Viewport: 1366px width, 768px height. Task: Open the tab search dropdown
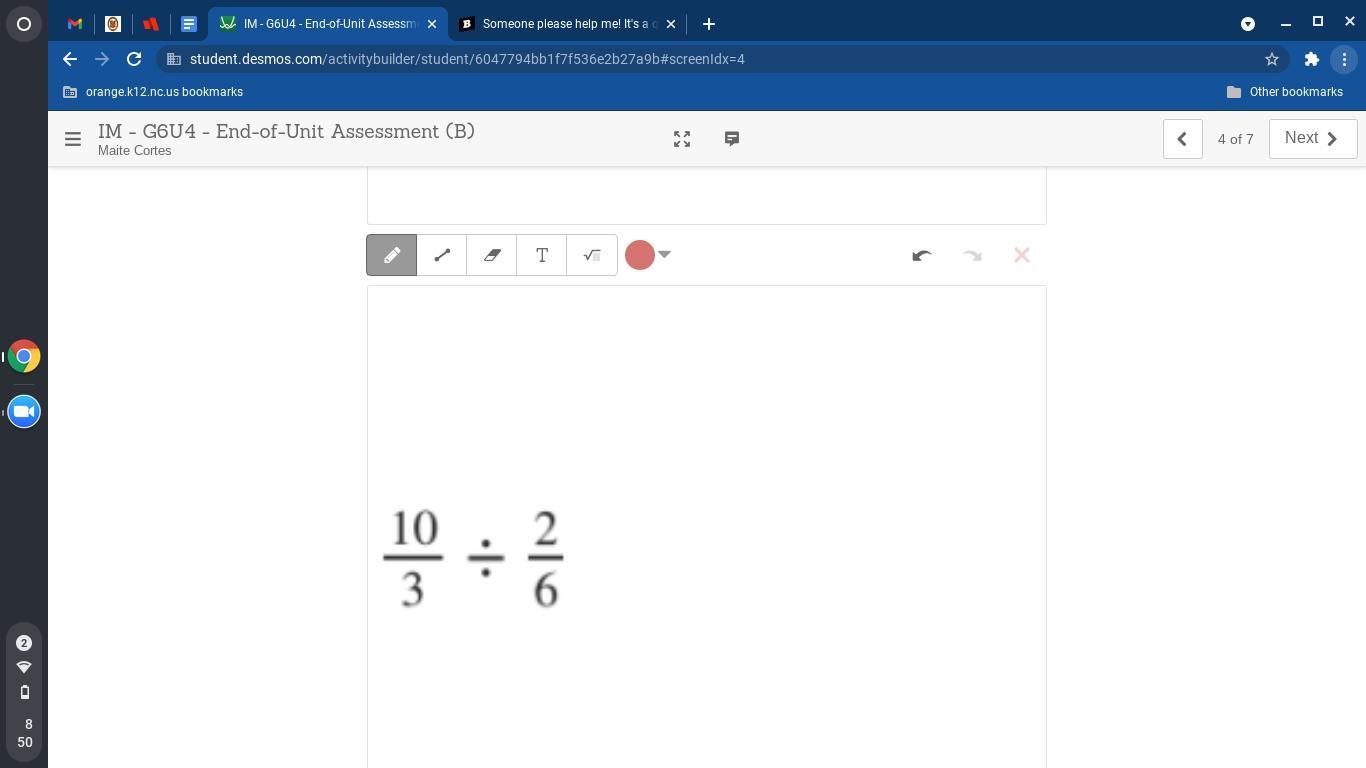[x=1248, y=24]
